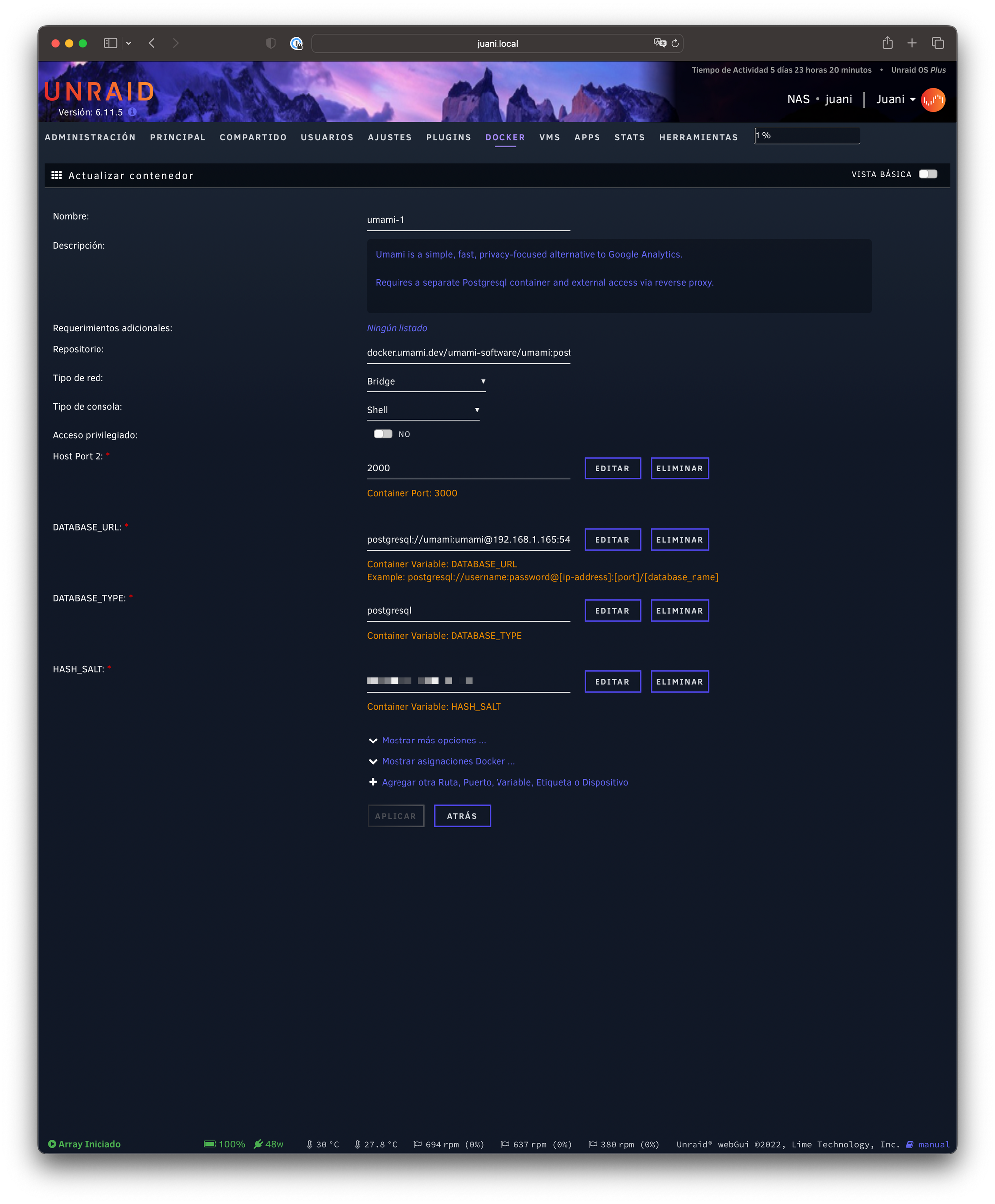Open the VMs tab

pyautogui.click(x=550, y=137)
